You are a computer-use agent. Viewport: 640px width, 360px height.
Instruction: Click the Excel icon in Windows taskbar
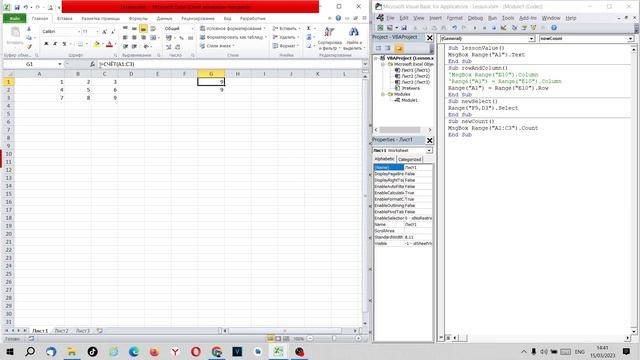click(x=278, y=351)
